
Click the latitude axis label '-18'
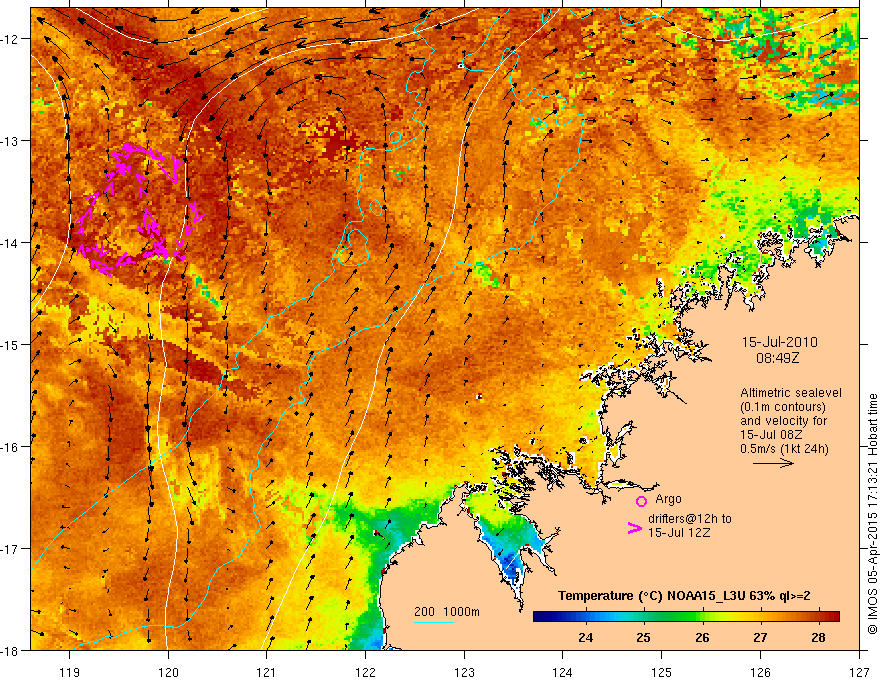click(11, 650)
